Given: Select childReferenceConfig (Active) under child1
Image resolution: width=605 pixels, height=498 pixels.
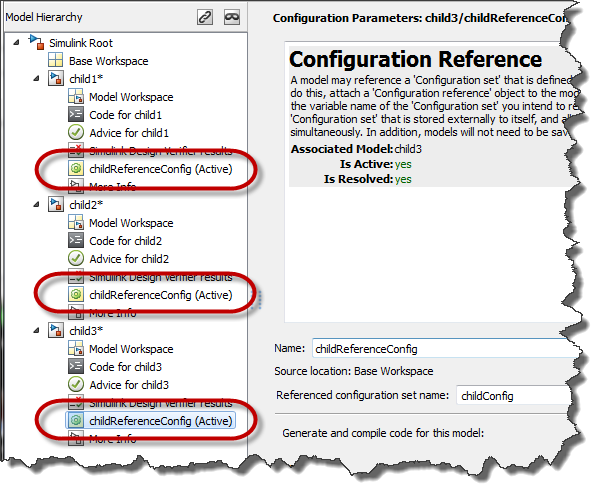Looking at the screenshot, I should pyautogui.click(x=160, y=169).
